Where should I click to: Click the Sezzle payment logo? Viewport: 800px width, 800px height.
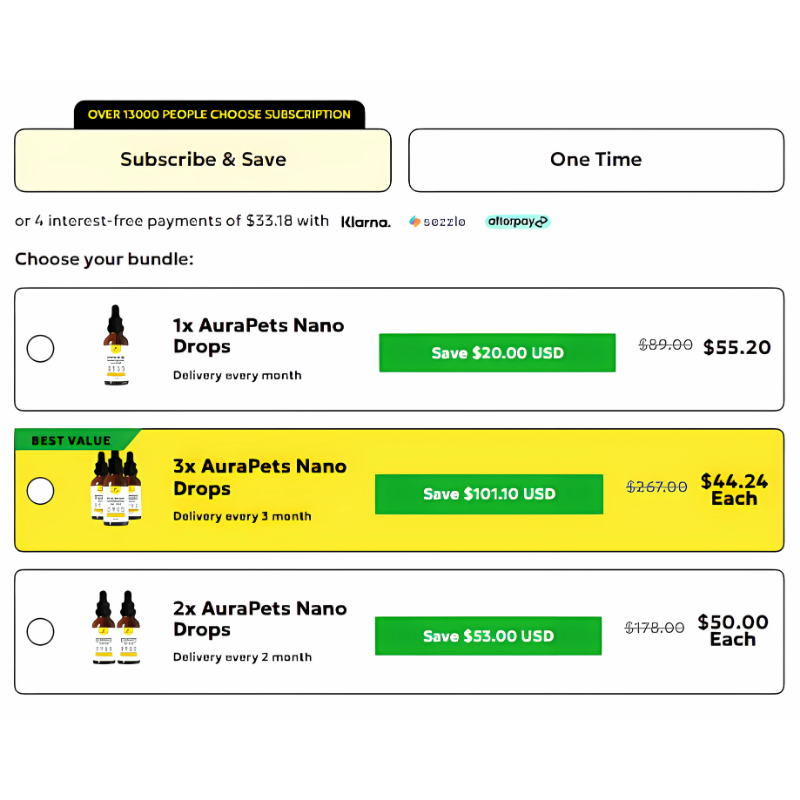(437, 222)
